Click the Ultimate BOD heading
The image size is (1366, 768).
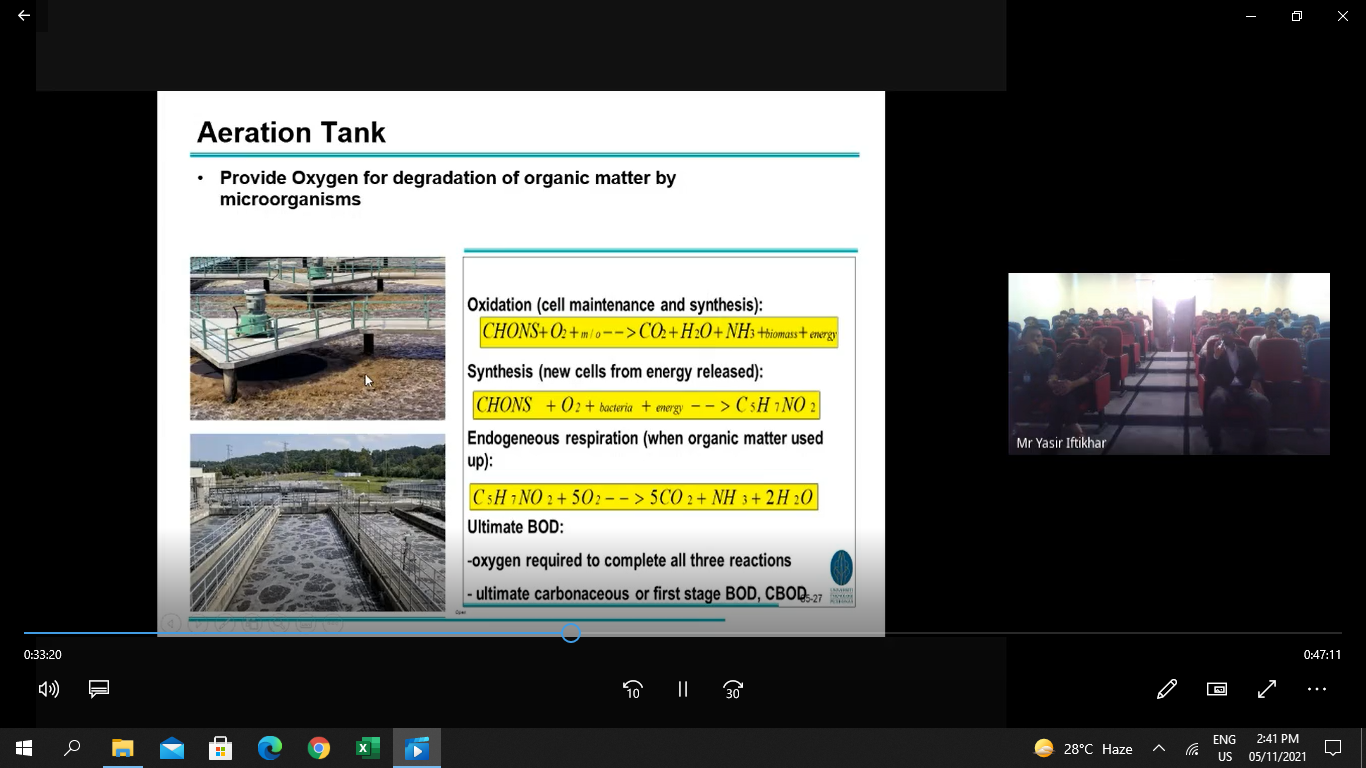tap(516, 527)
